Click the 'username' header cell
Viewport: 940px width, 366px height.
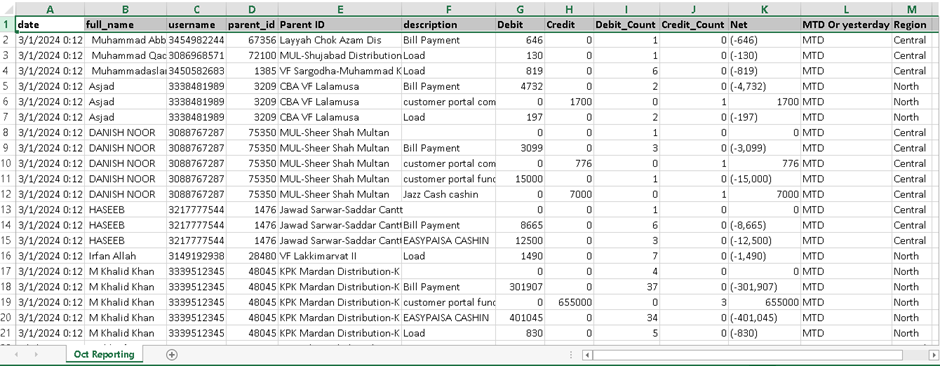click(196, 25)
